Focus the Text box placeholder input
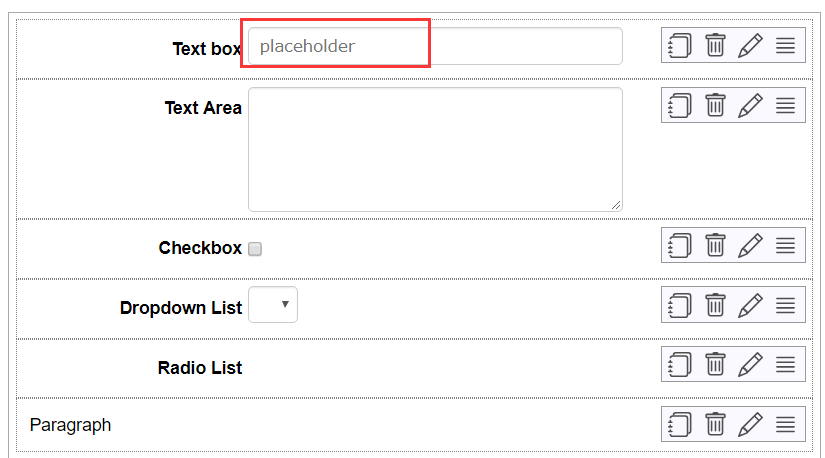This screenshot has width=825, height=458. (x=435, y=46)
